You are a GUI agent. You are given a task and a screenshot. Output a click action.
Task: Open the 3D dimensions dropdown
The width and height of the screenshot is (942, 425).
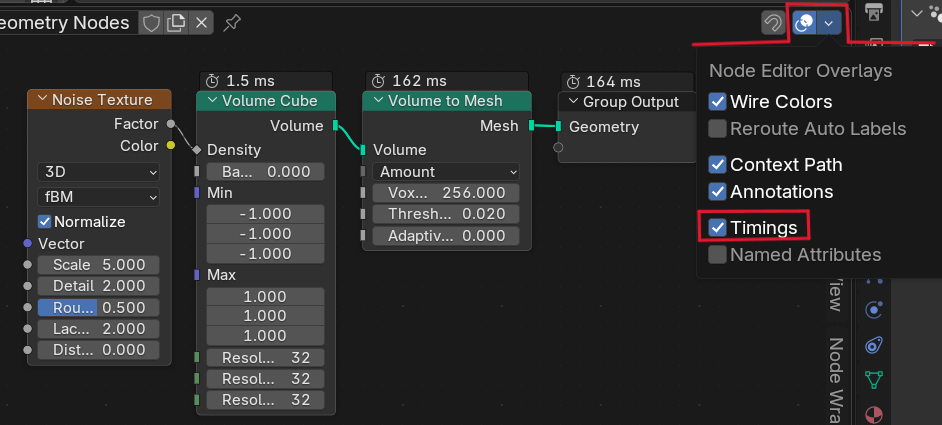click(98, 172)
